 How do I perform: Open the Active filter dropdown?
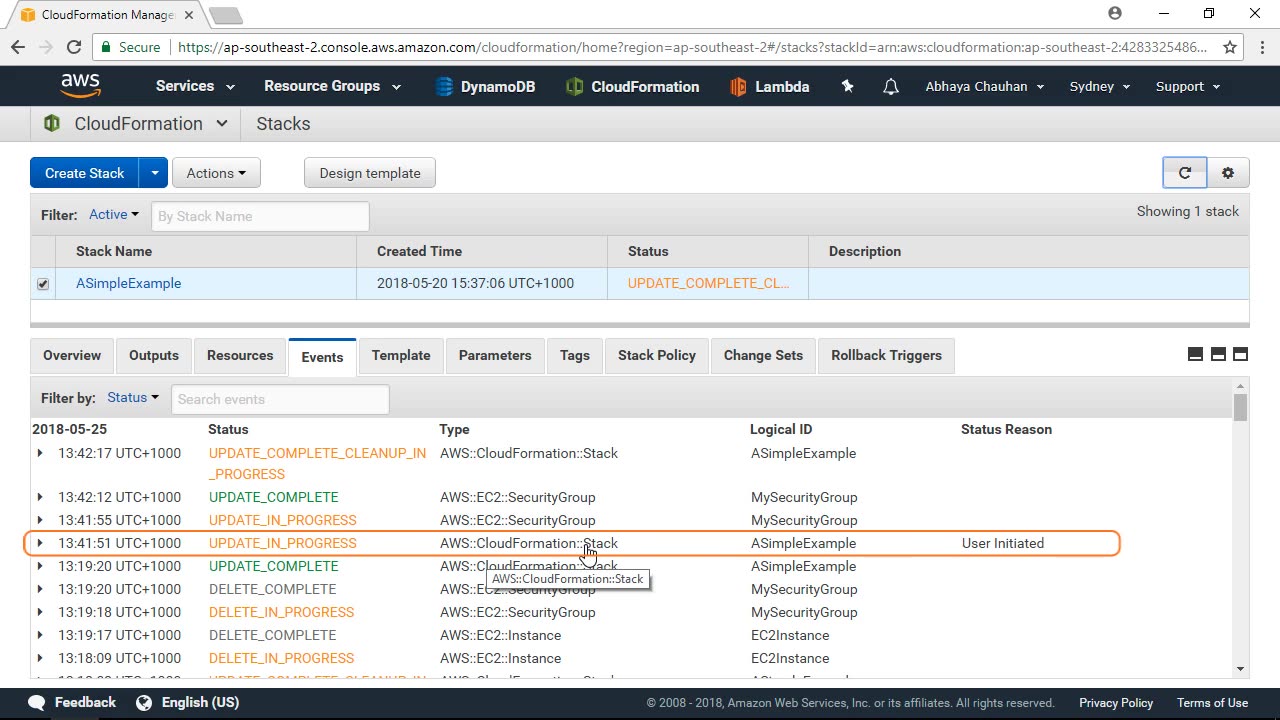pyautogui.click(x=113, y=215)
